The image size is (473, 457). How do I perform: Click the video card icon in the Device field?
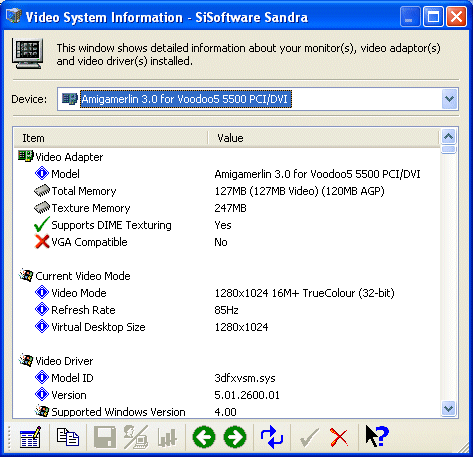[x=69, y=99]
